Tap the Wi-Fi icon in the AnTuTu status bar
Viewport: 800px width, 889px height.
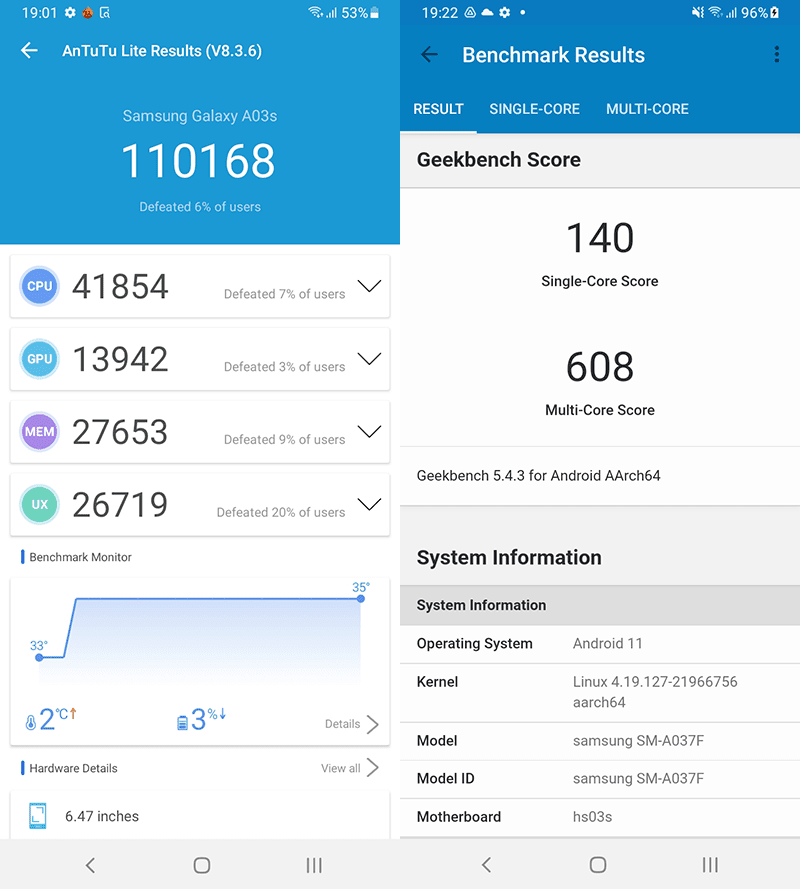[315, 12]
